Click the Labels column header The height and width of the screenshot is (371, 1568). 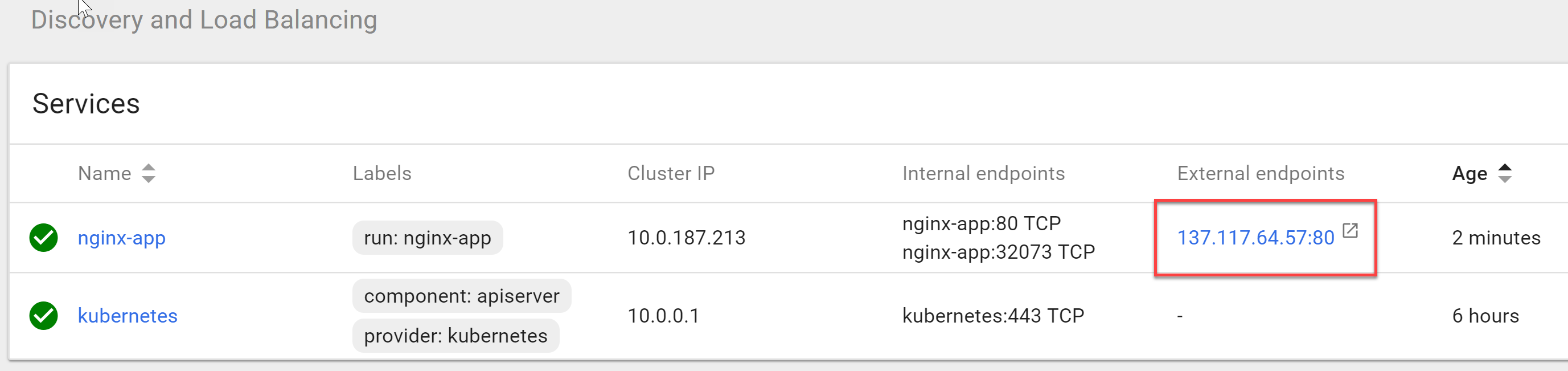pos(382,174)
